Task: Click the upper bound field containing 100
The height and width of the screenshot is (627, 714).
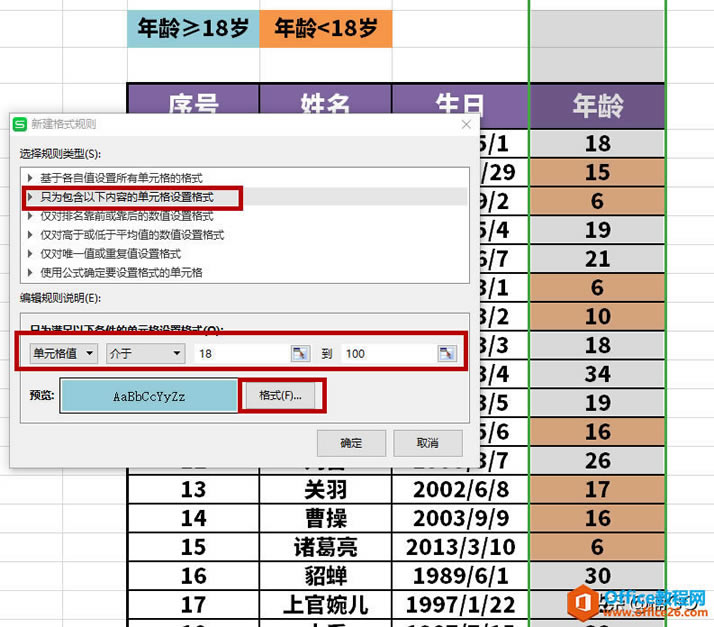Action: coord(389,353)
